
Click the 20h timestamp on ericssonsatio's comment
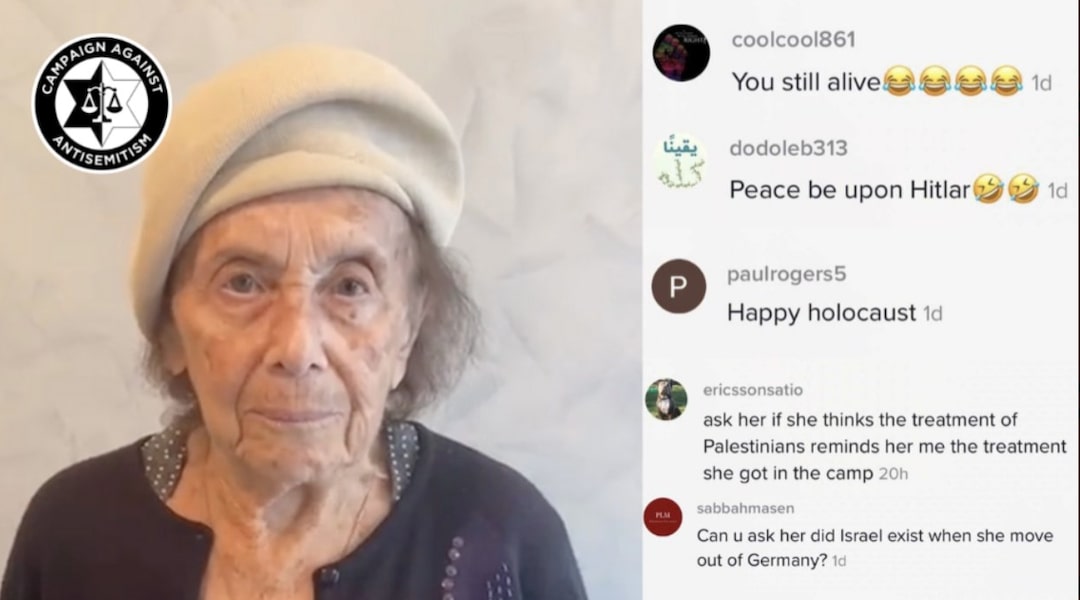pos(893,474)
